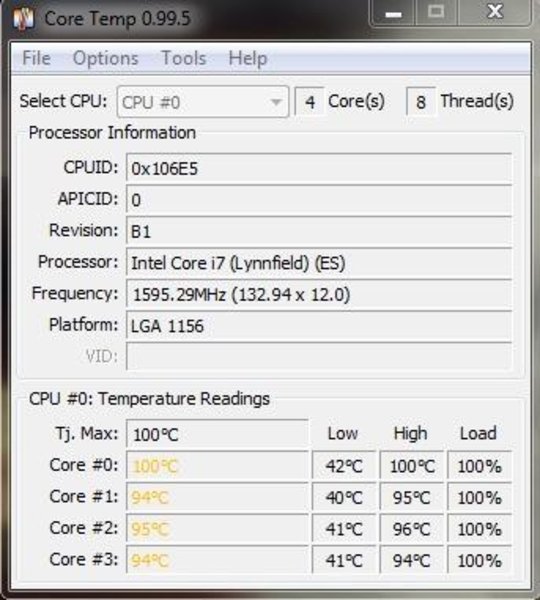Image resolution: width=540 pixels, height=600 pixels.
Task: Click the Core #3 load percentage box
Action: pos(480,561)
